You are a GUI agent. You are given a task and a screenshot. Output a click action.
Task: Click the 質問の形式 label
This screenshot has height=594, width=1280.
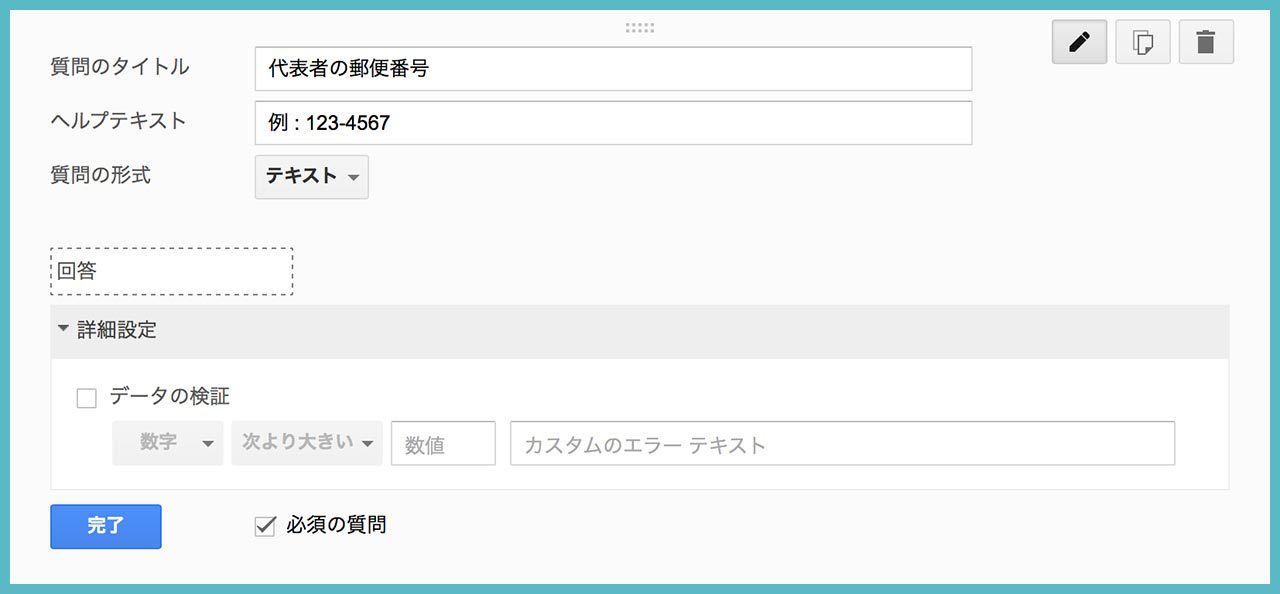(101, 175)
